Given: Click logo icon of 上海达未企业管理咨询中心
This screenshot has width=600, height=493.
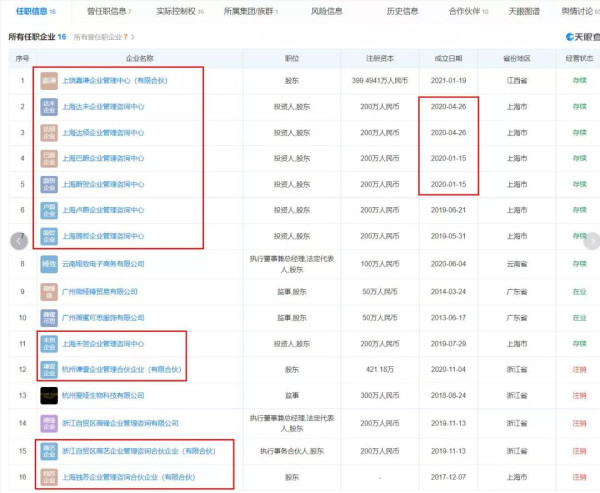Looking at the screenshot, I should tap(49, 107).
